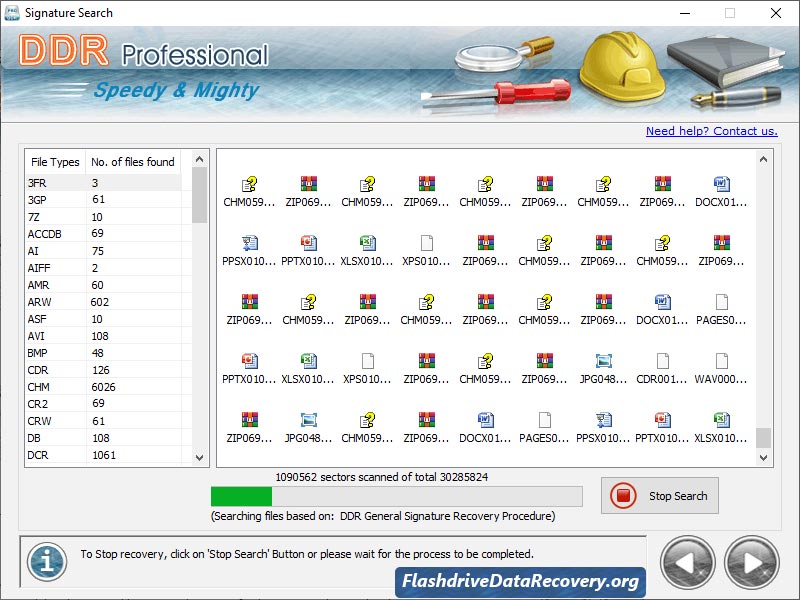Select the CHM file type row
This screenshot has height=600, width=800.
(104, 387)
